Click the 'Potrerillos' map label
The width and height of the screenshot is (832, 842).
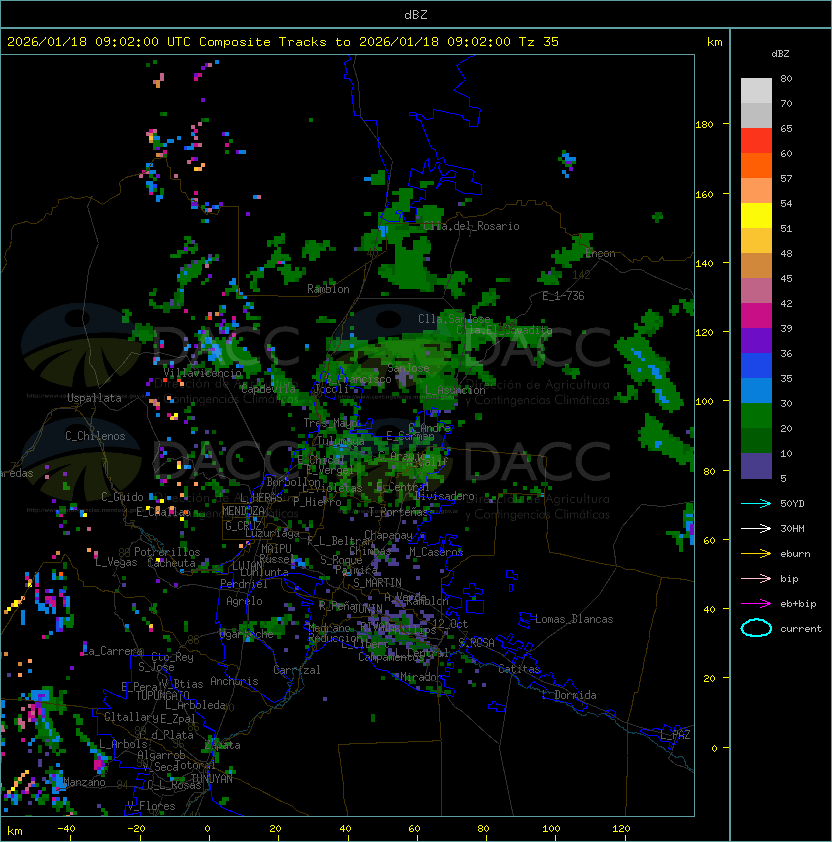[167, 552]
